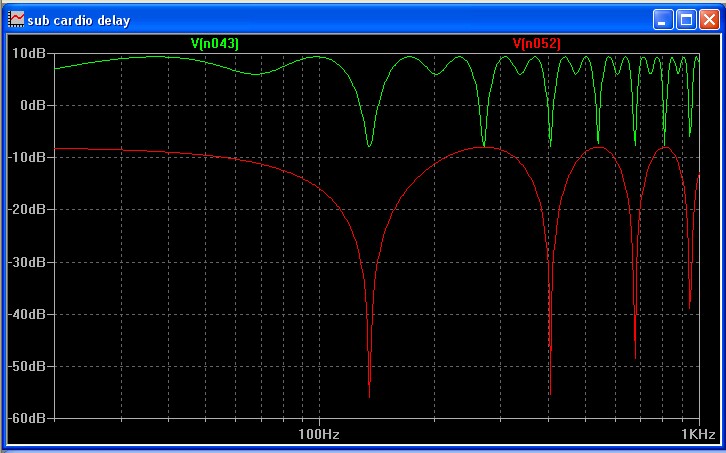Click the waveform icon in title bar
Image resolution: width=726 pixels, height=453 pixels.
point(16,19)
